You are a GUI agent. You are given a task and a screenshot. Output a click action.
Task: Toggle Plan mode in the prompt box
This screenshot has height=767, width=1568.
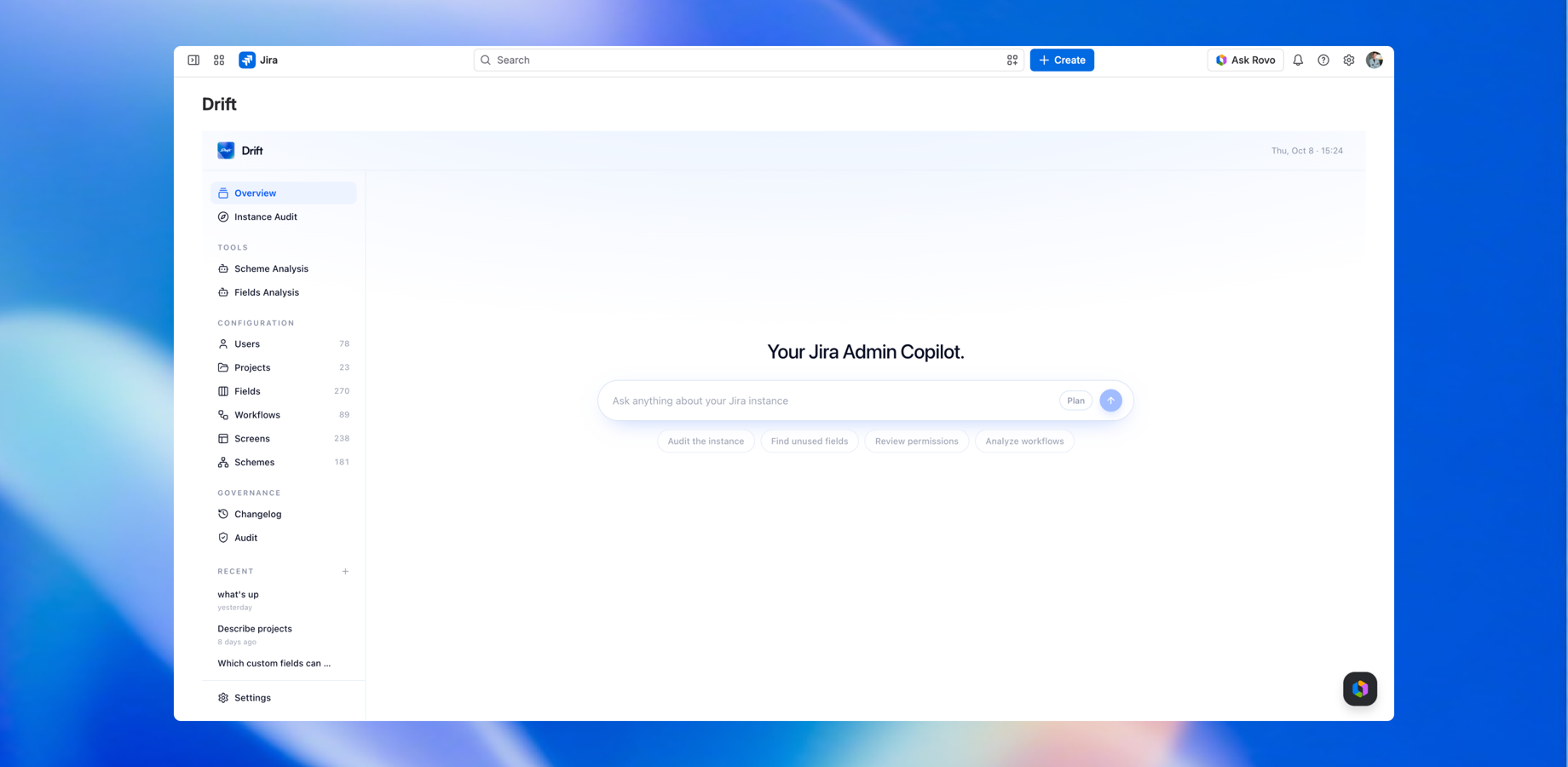(x=1075, y=401)
